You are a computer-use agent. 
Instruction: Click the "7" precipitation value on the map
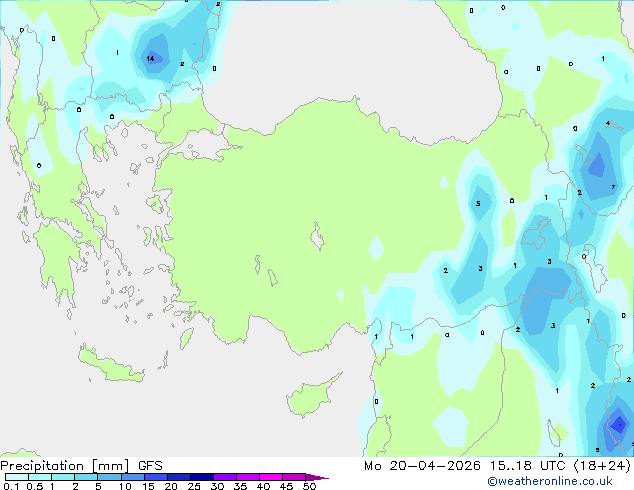(x=613, y=187)
